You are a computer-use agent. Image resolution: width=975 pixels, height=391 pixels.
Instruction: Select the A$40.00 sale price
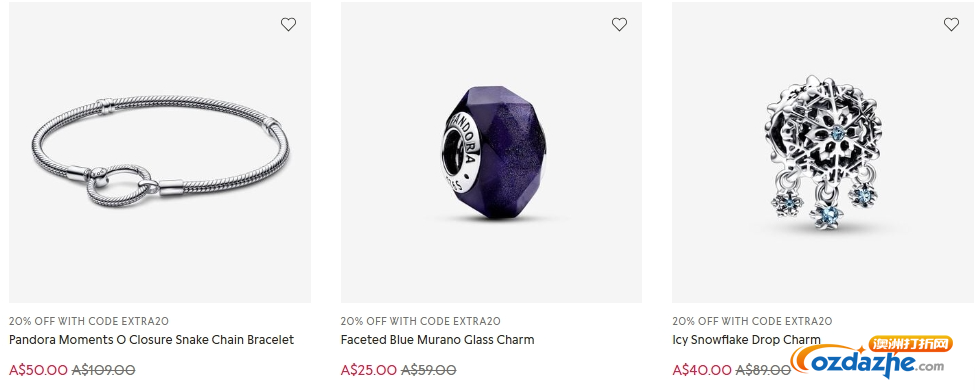point(701,370)
